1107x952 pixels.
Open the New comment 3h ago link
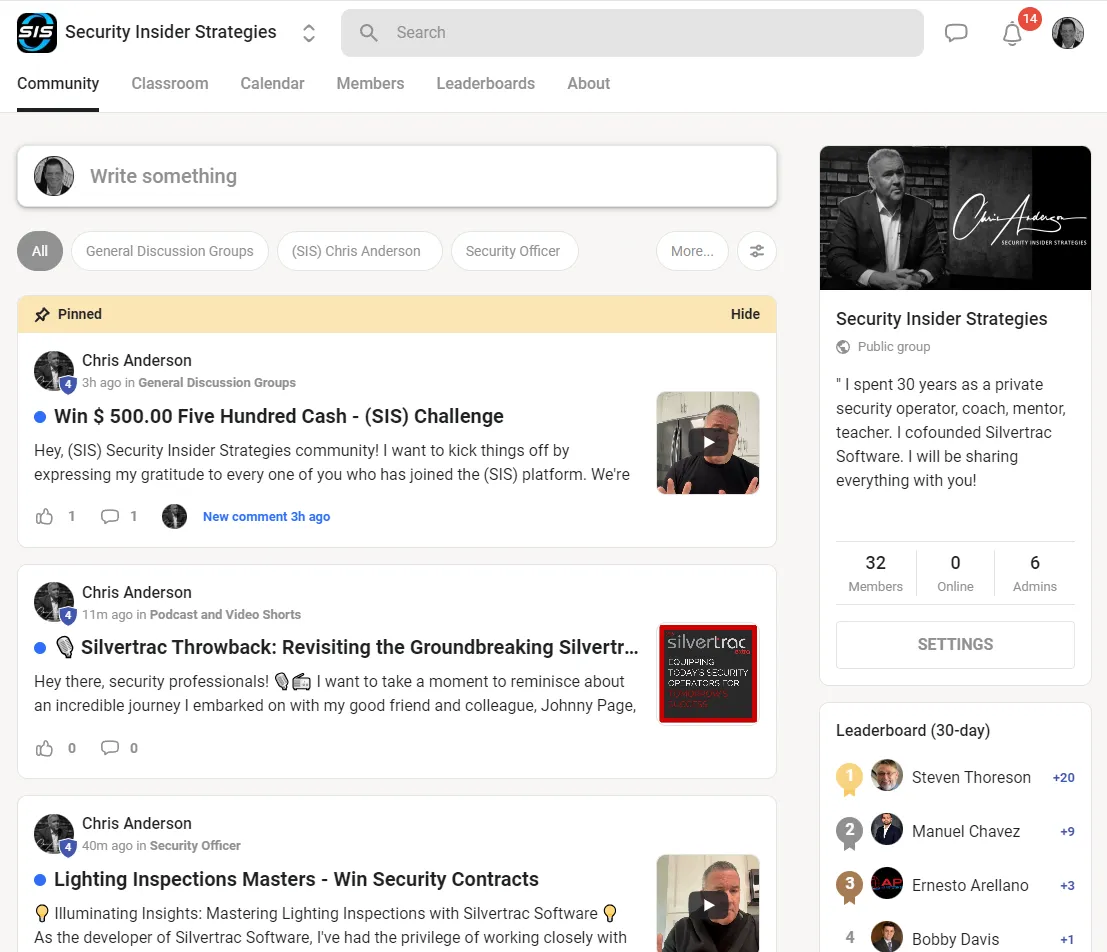click(266, 516)
